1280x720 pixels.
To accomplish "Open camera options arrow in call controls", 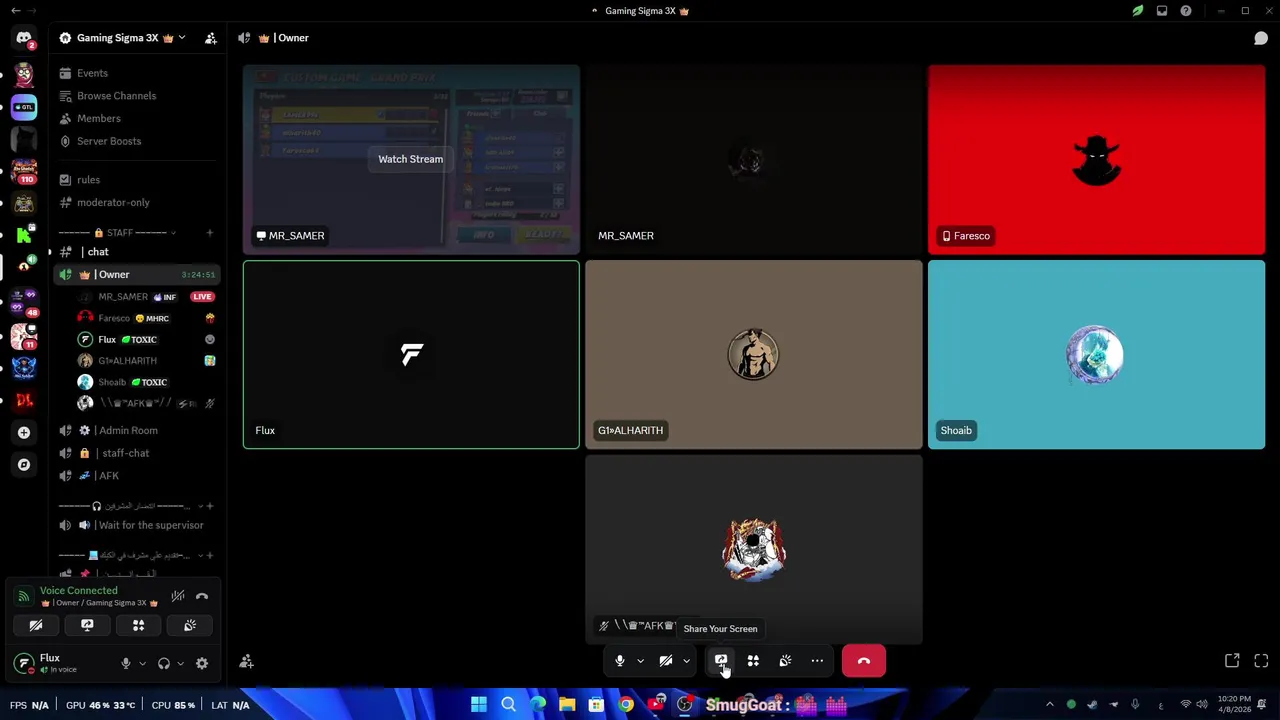I will coord(686,661).
